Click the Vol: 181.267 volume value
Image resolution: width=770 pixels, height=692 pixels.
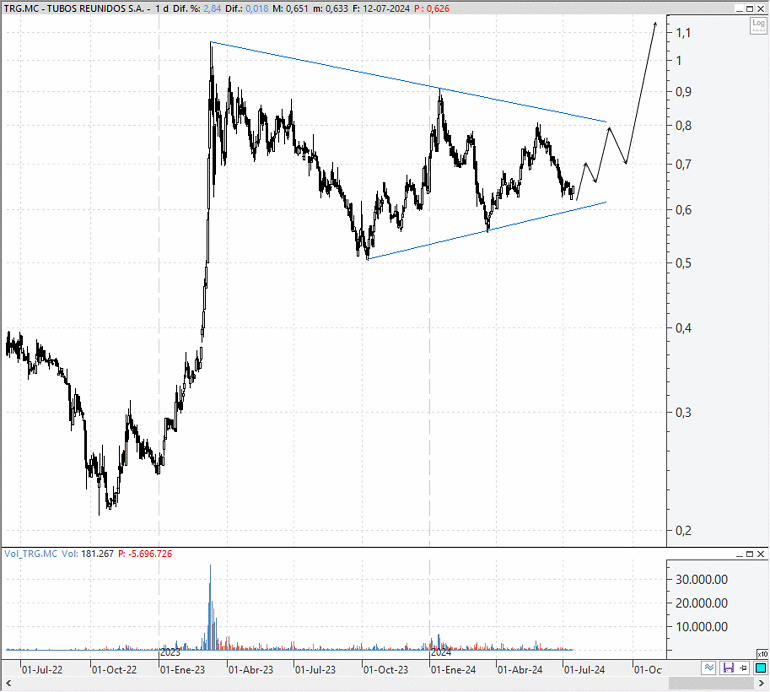(87, 554)
